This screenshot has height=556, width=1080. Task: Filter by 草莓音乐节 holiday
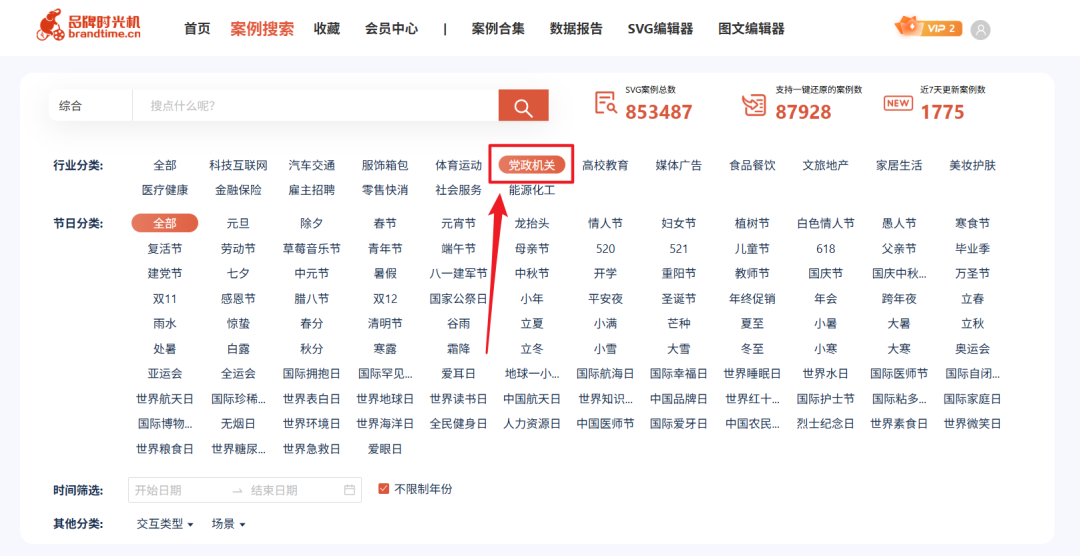click(x=312, y=248)
